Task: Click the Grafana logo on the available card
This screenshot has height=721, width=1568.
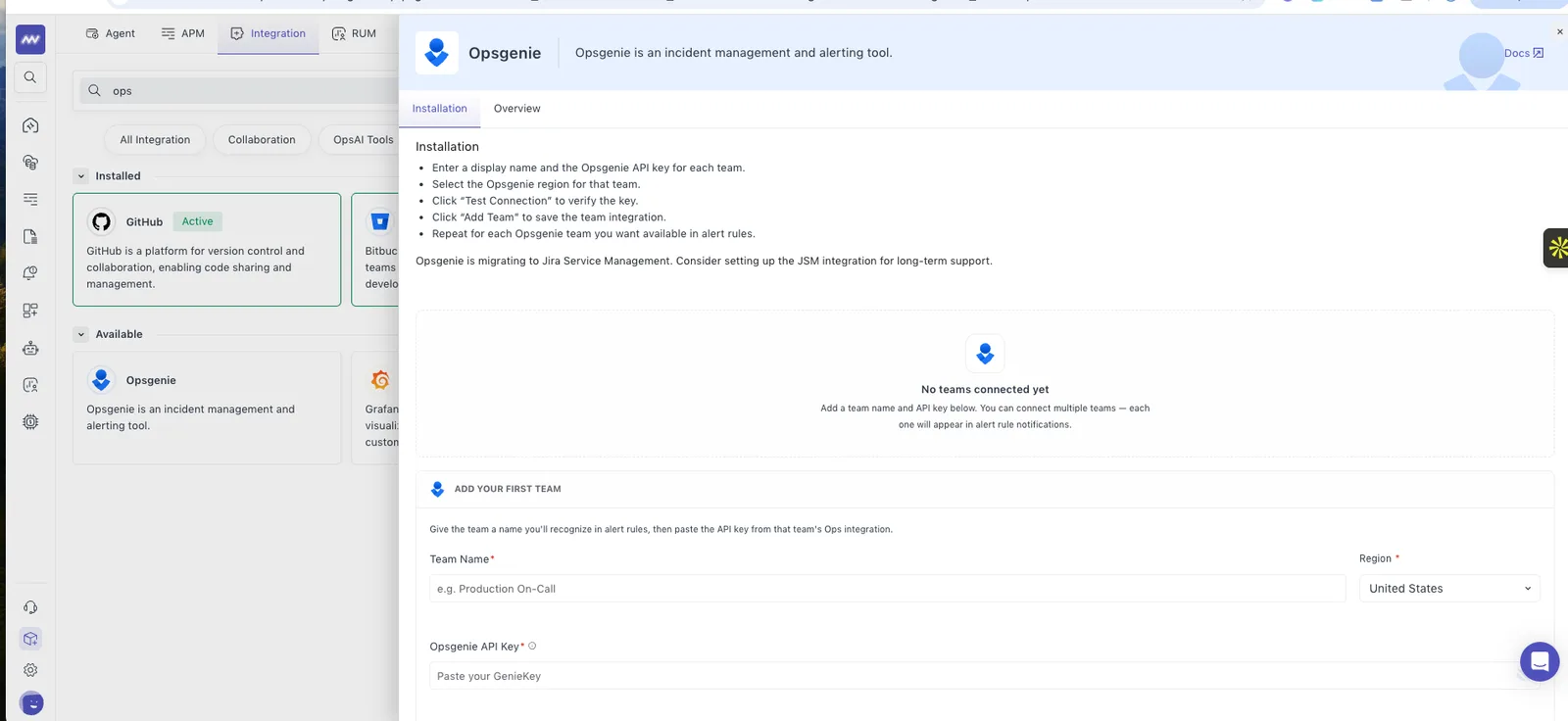Action: (x=380, y=380)
